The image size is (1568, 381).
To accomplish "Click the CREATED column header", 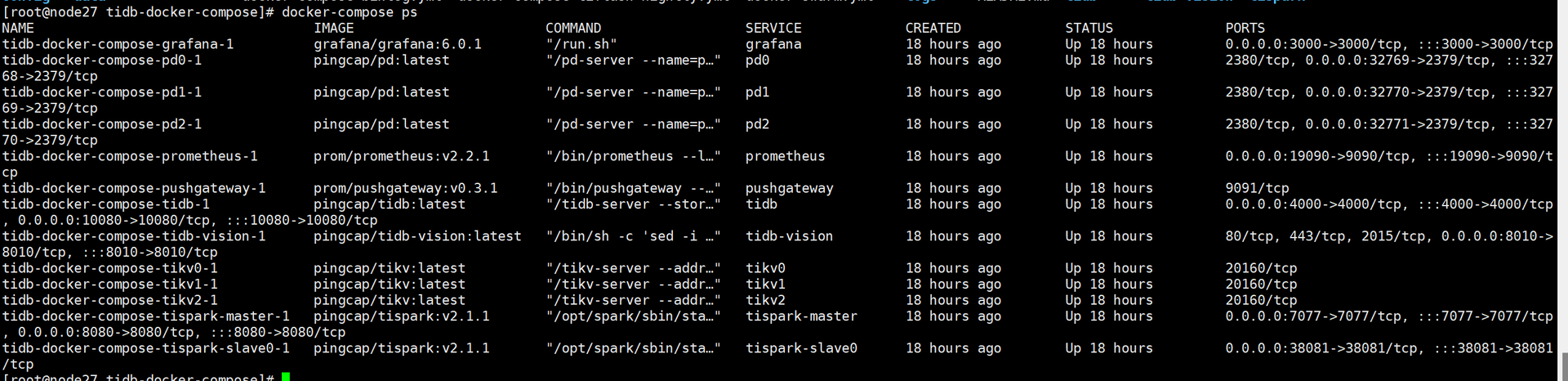I will (x=933, y=28).
